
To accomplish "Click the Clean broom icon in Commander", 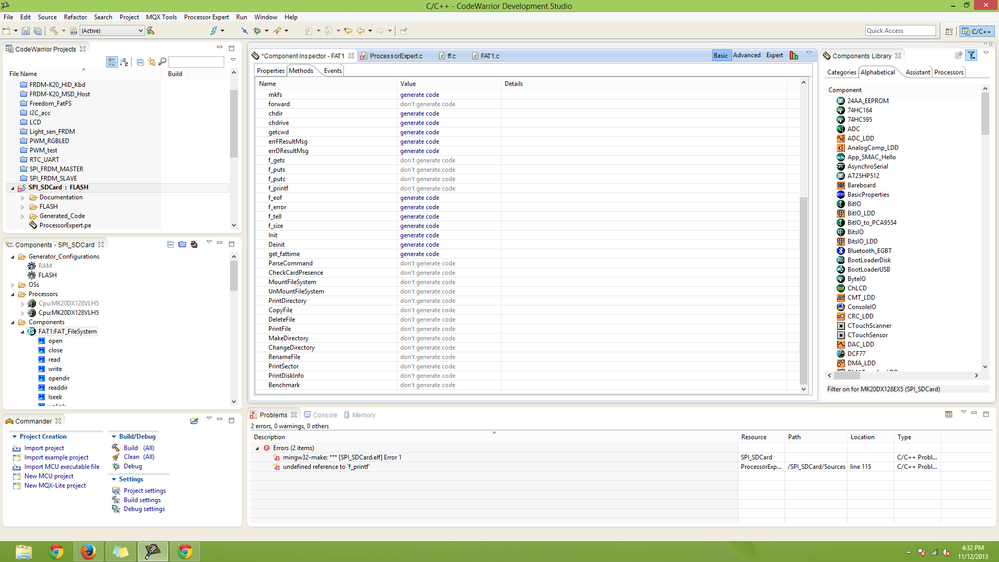I will tap(116, 457).
